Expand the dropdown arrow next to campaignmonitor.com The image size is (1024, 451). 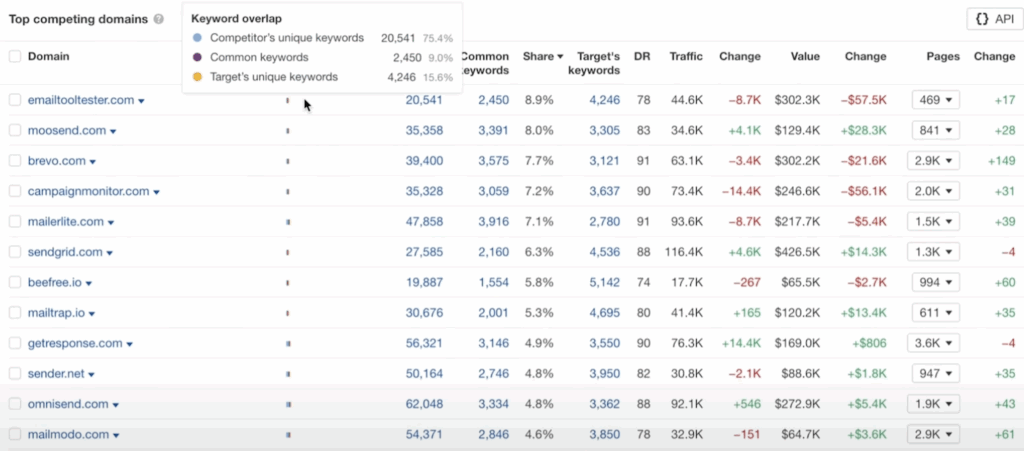click(157, 192)
